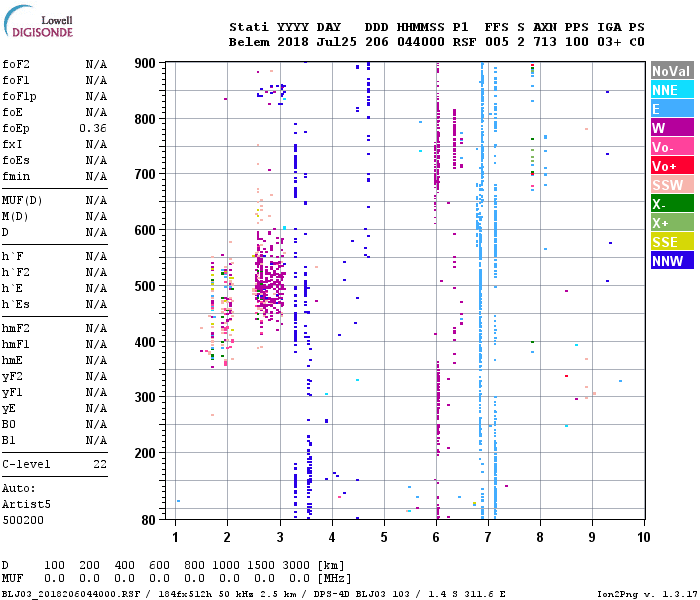
Task: Click the BLJ03_2018206044000.RSF file name
Action: [x=71, y=594]
